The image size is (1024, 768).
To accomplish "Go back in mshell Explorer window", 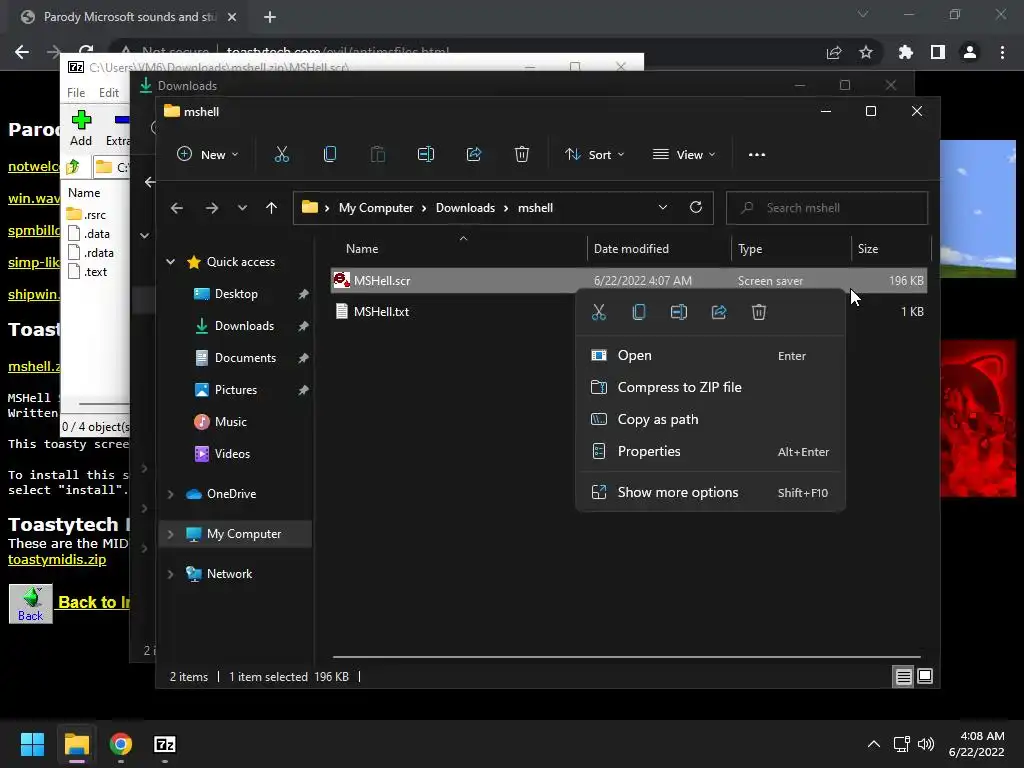I will tap(177, 208).
